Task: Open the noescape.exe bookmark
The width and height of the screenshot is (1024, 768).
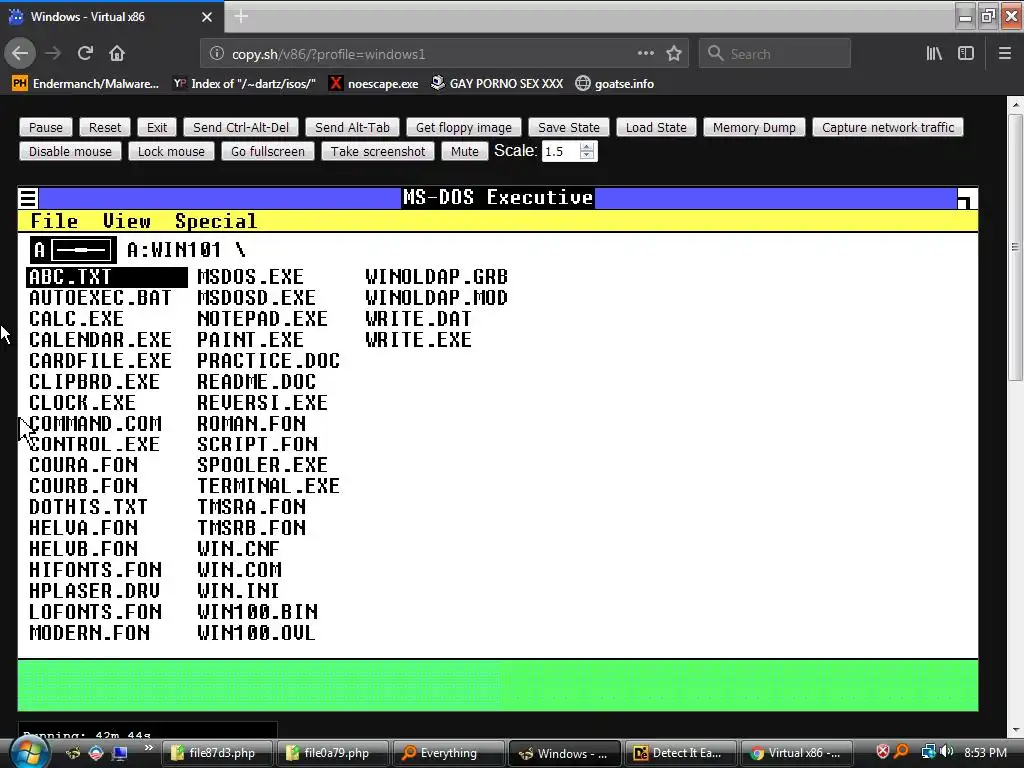Action: (x=374, y=84)
